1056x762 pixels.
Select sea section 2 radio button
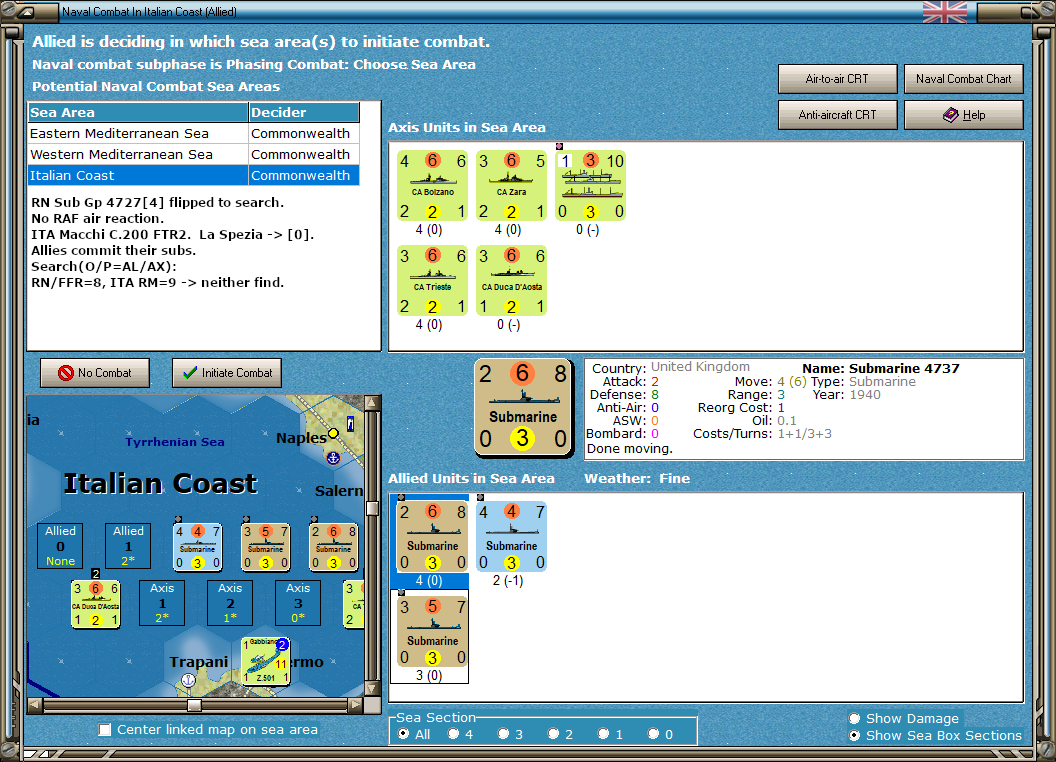(x=553, y=734)
